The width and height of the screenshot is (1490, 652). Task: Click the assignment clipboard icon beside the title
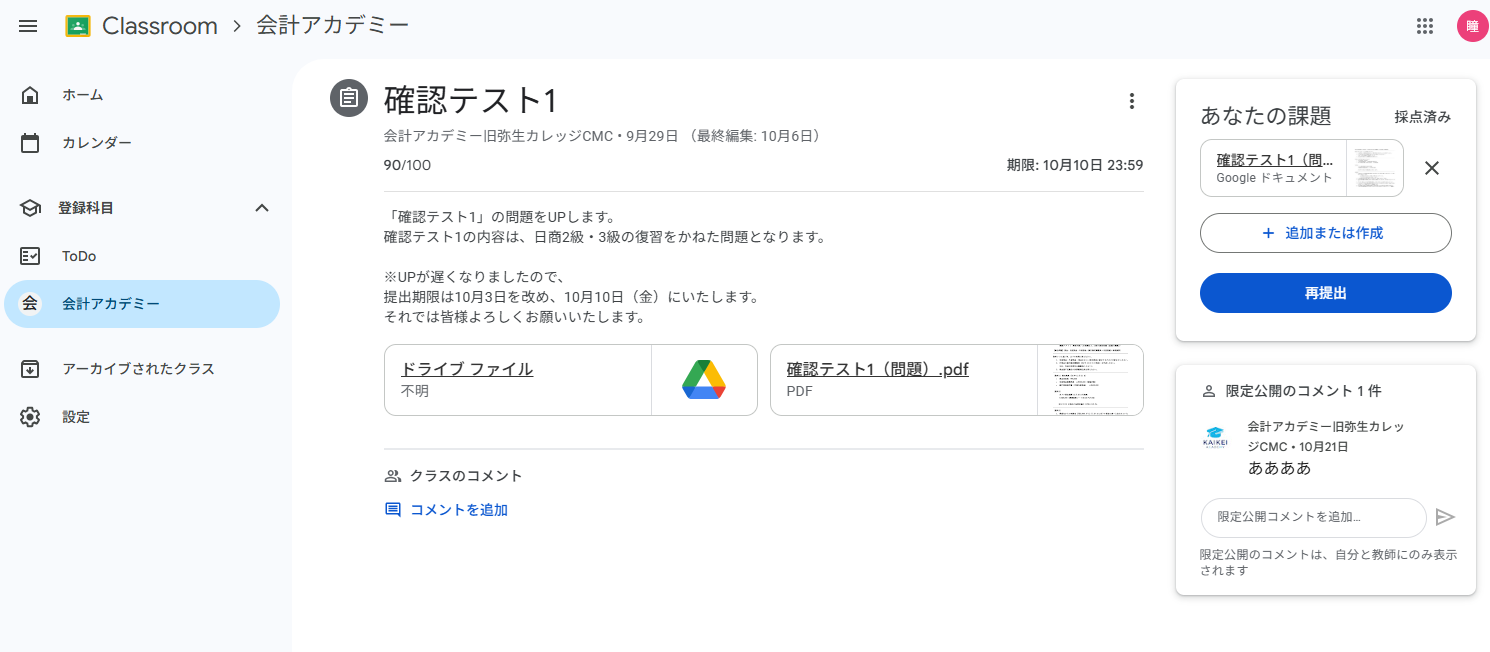tap(349, 98)
